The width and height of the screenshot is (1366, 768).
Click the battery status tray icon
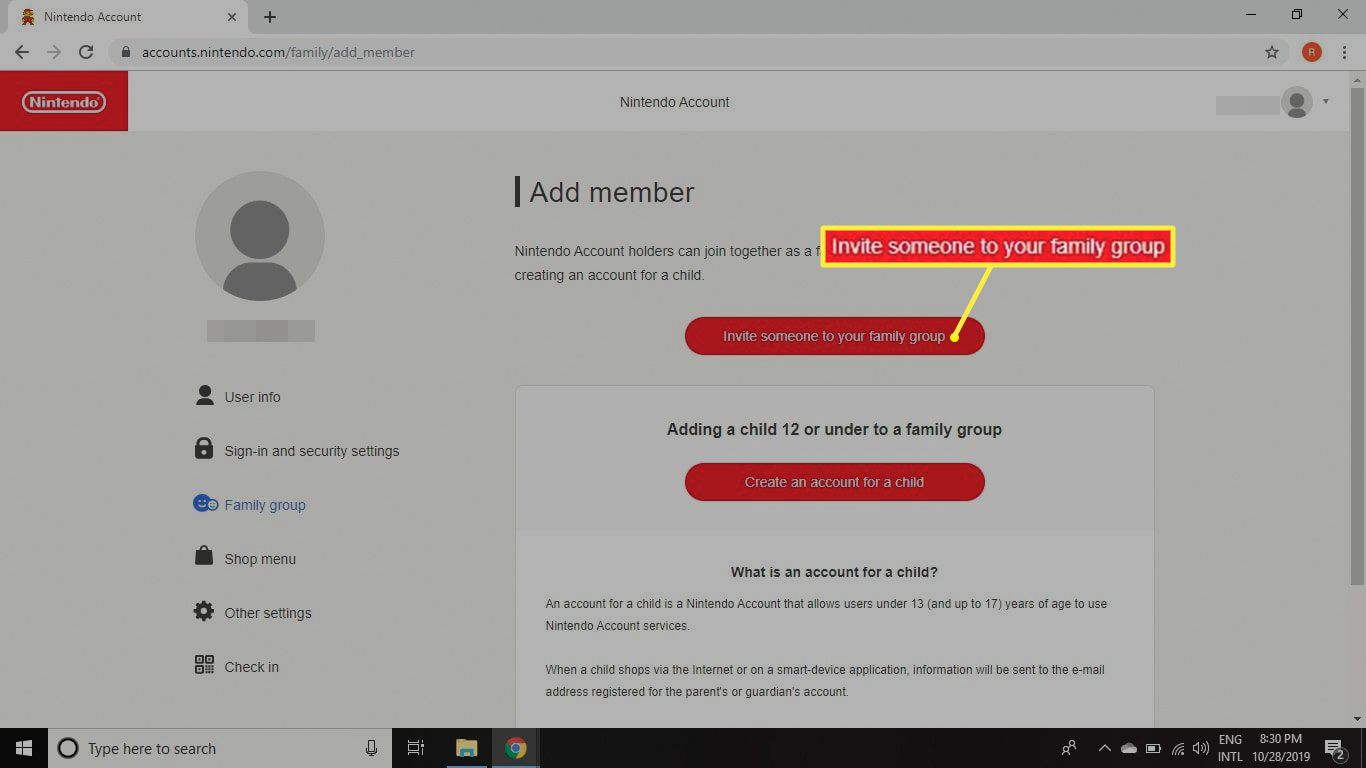click(x=1153, y=748)
